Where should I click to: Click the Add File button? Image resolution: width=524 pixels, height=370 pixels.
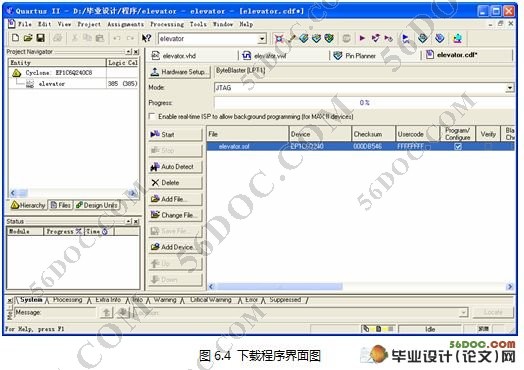(x=175, y=199)
